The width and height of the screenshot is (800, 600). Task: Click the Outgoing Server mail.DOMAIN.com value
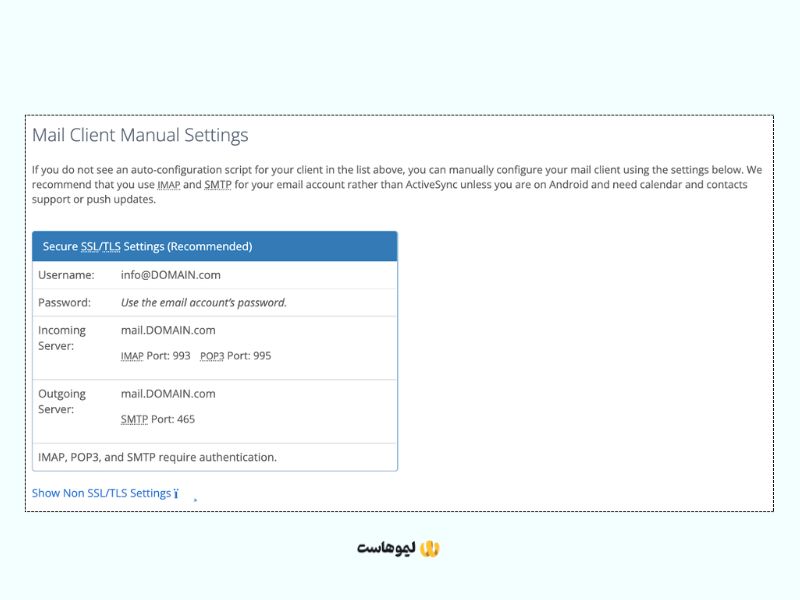[167, 394]
